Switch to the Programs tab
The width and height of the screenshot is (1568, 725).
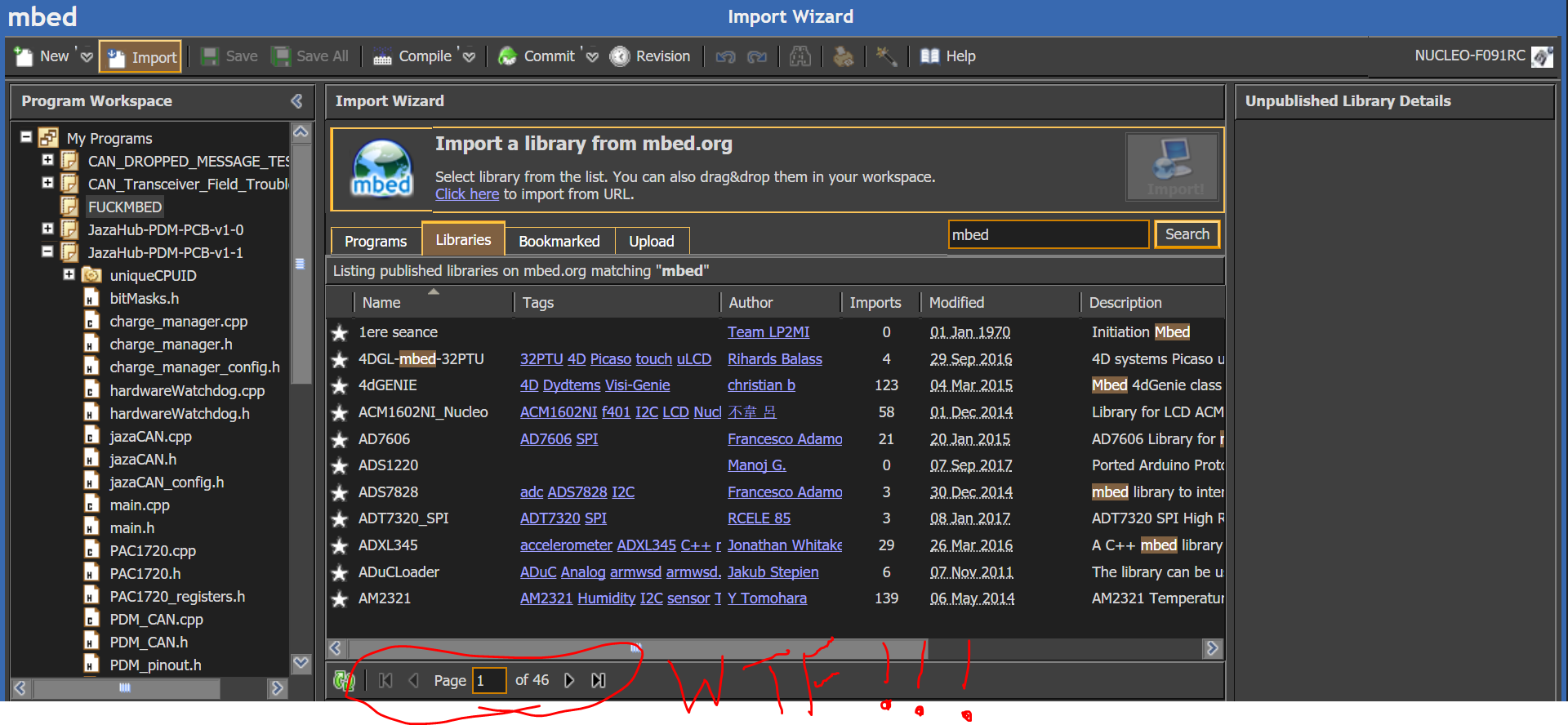pos(375,241)
